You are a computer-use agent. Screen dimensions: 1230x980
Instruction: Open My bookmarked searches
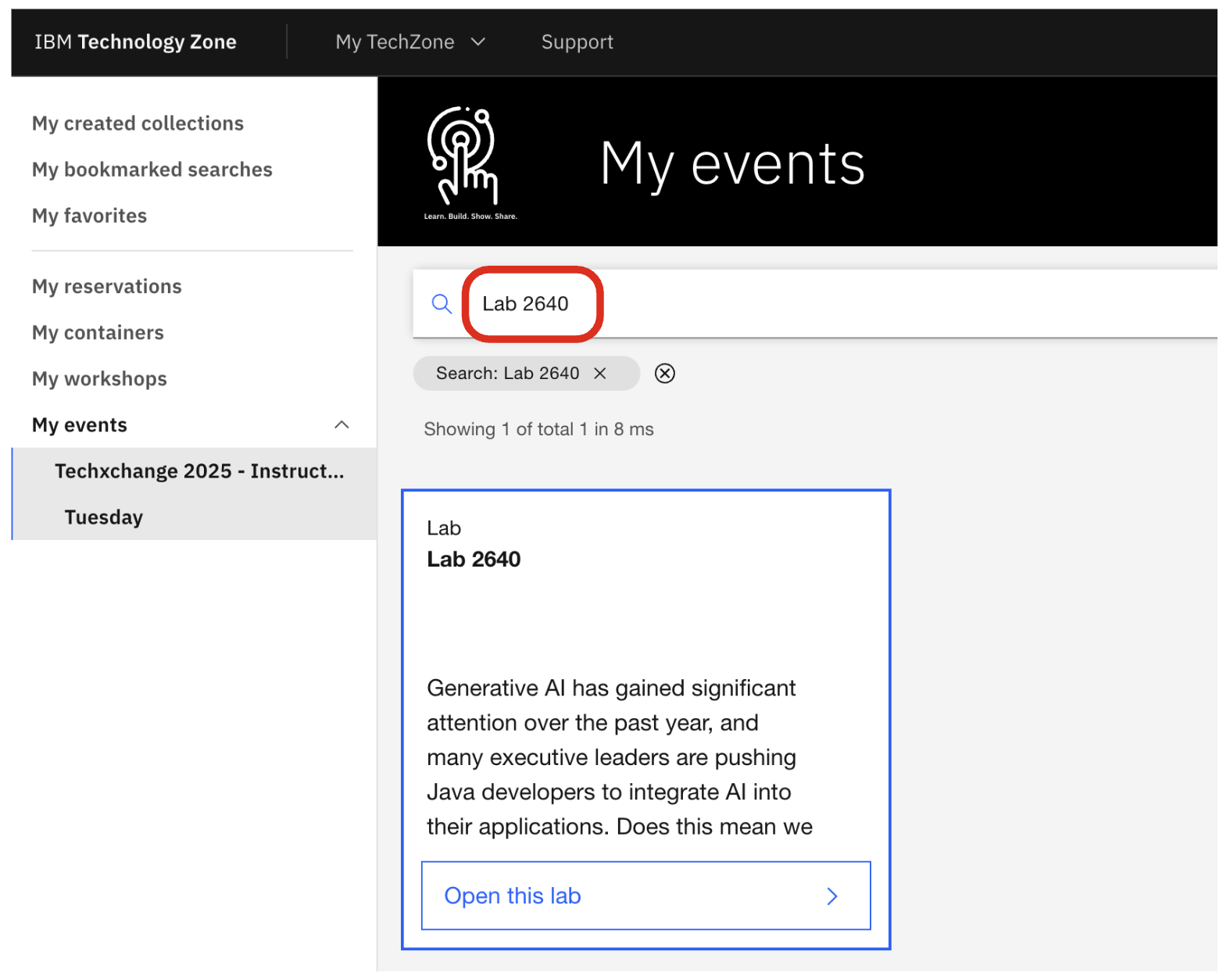(x=152, y=170)
